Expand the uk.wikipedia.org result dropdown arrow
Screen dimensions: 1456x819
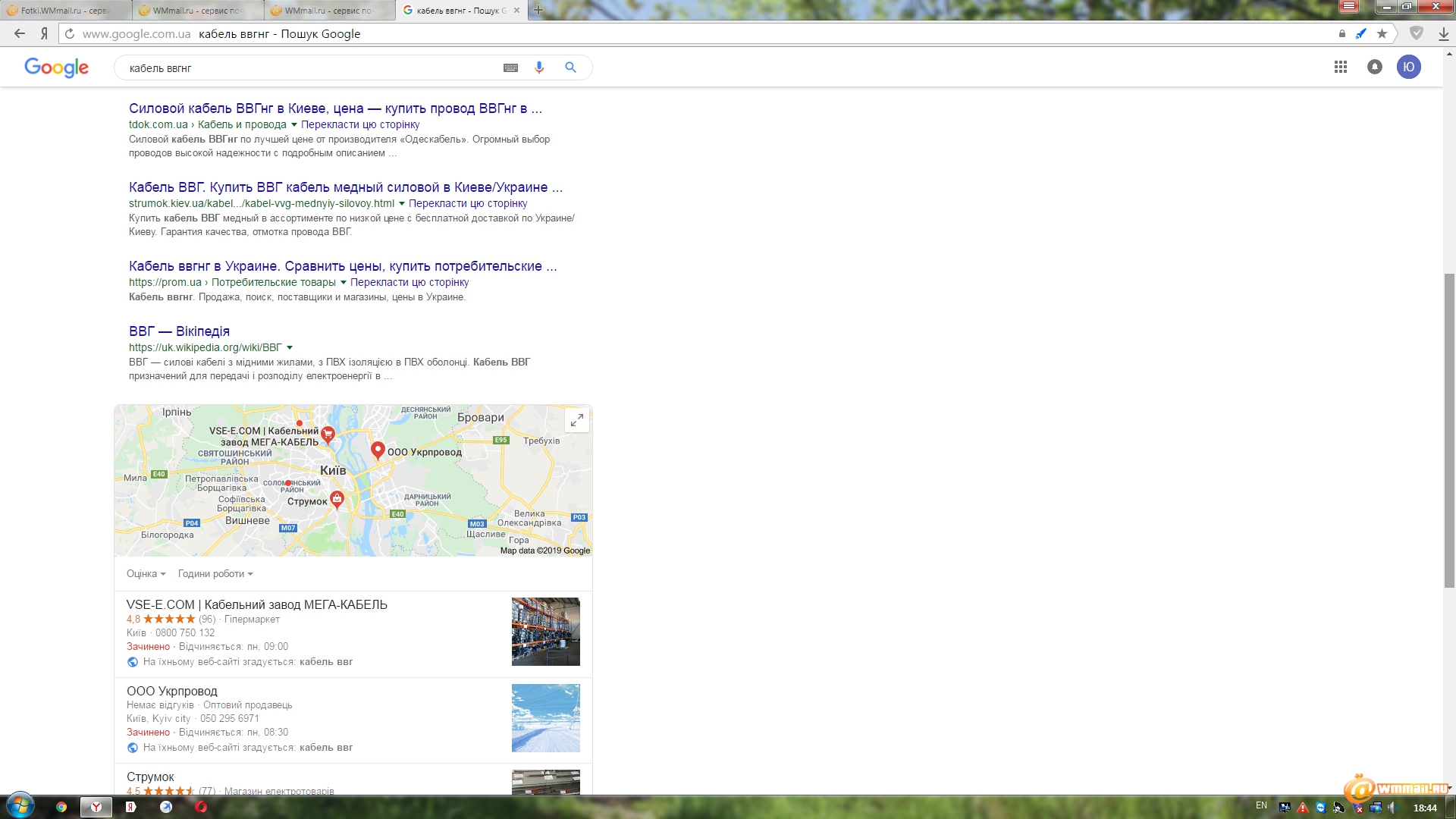click(290, 348)
